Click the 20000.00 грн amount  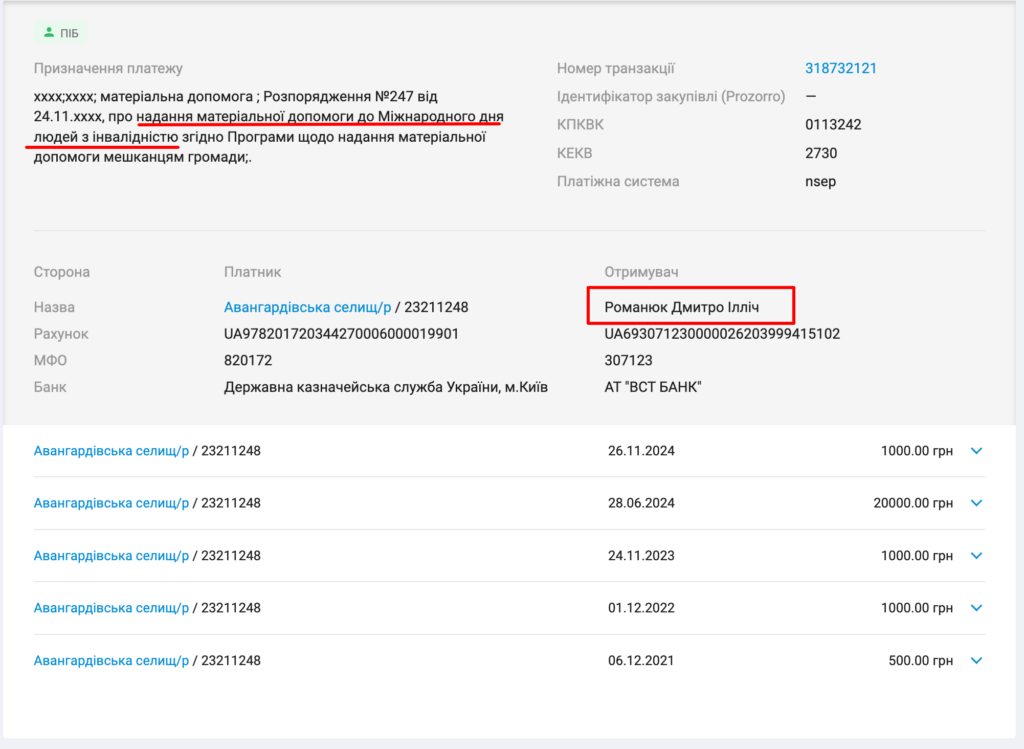coord(912,503)
